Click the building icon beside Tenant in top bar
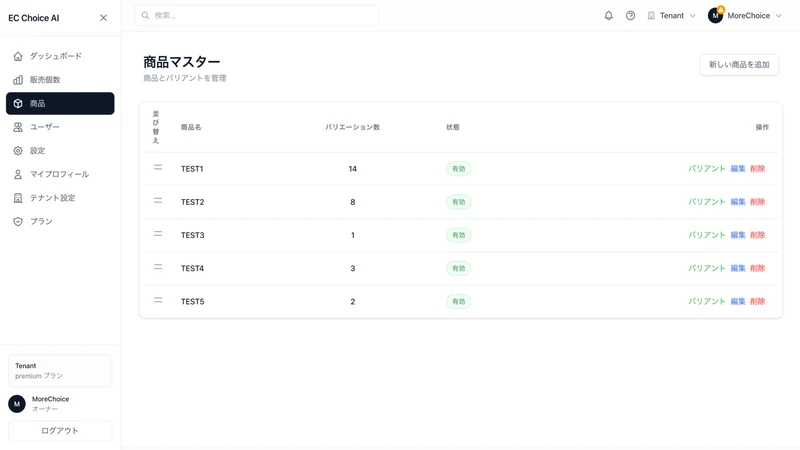This screenshot has width=800, height=450. click(x=651, y=16)
